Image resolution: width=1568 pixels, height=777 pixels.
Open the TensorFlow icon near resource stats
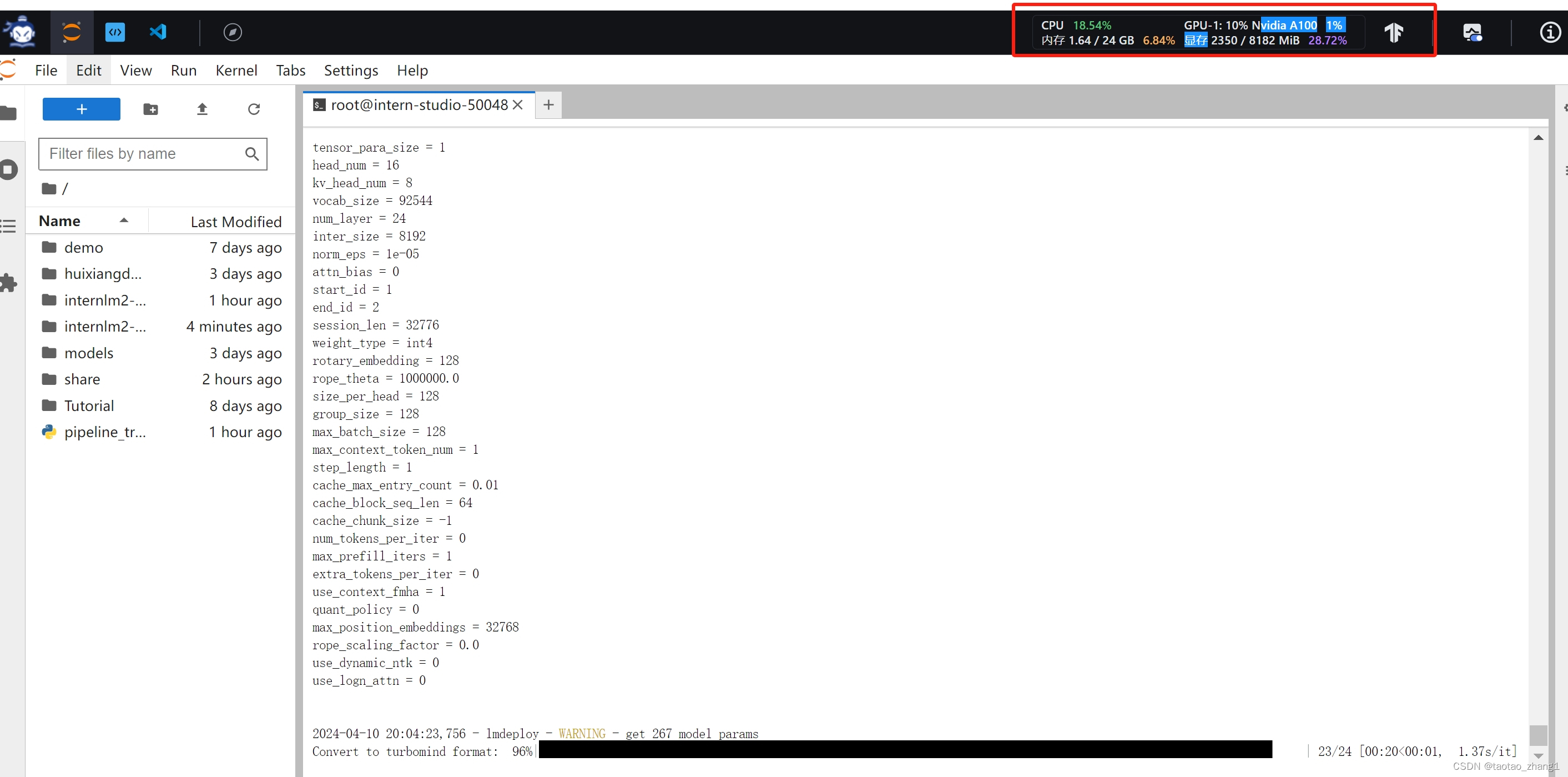(1394, 32)
